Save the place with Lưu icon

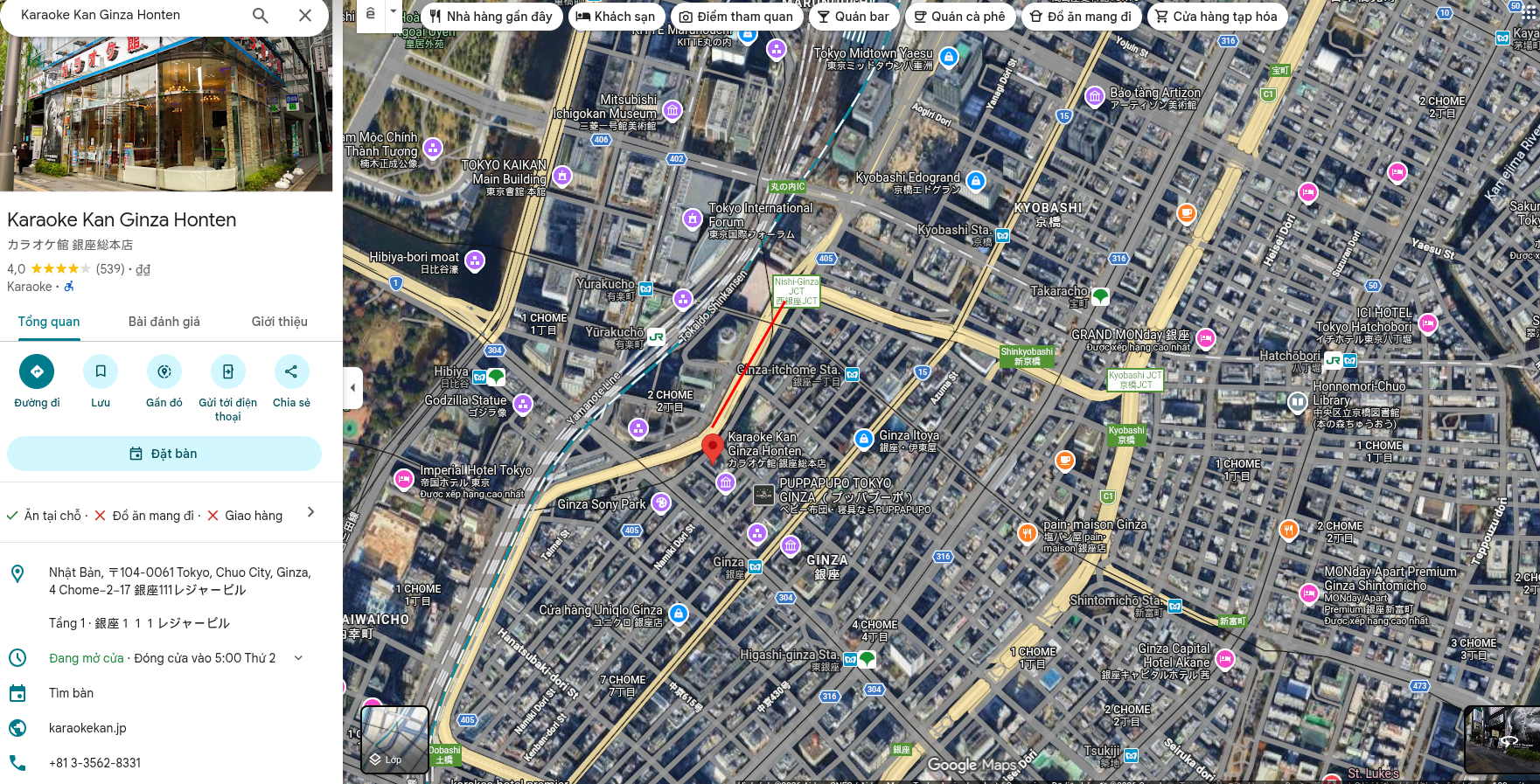coord(101,371)
